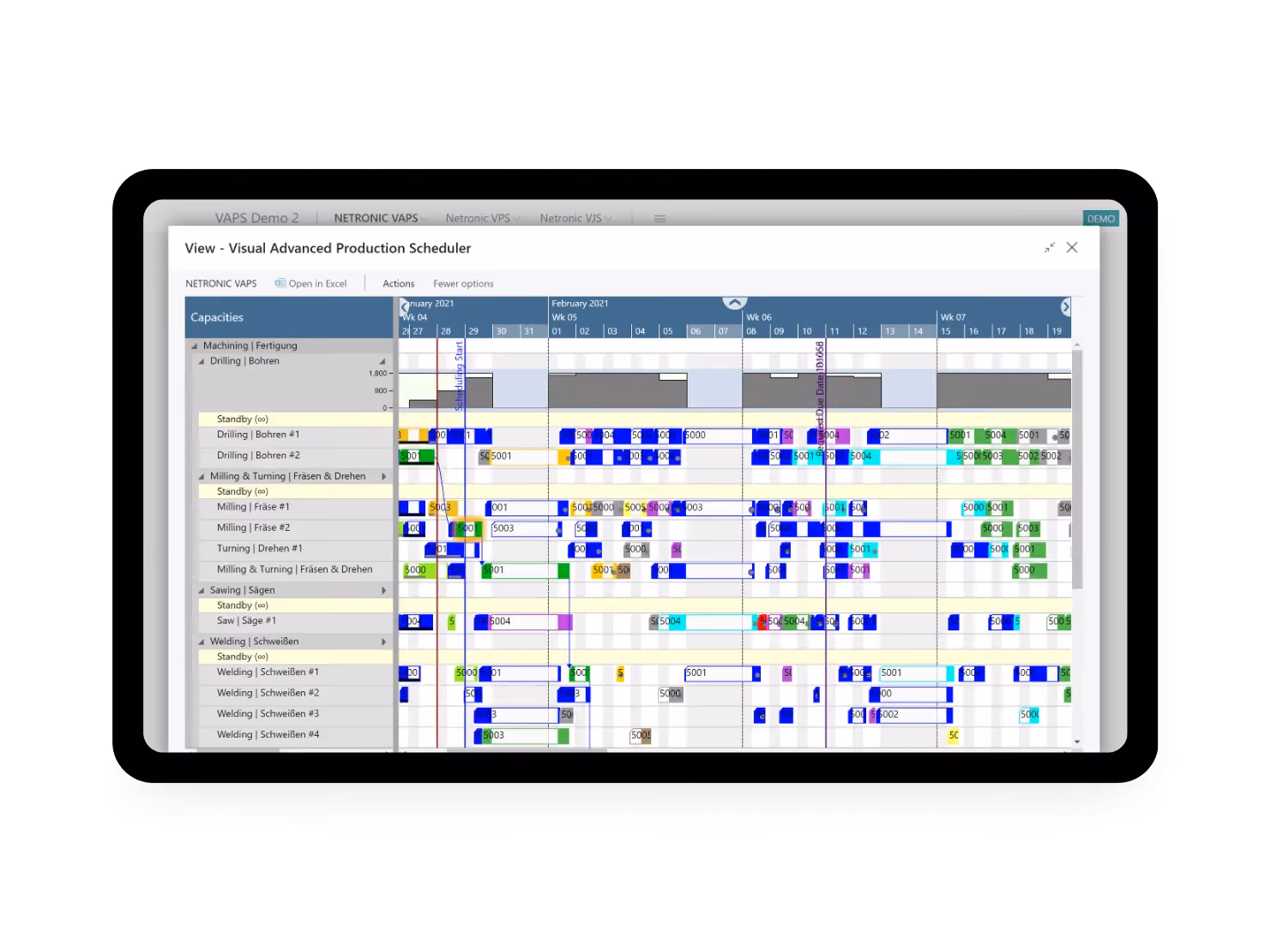Open the NETRONIC VAPS navigation dropdown

click(379, 219)
